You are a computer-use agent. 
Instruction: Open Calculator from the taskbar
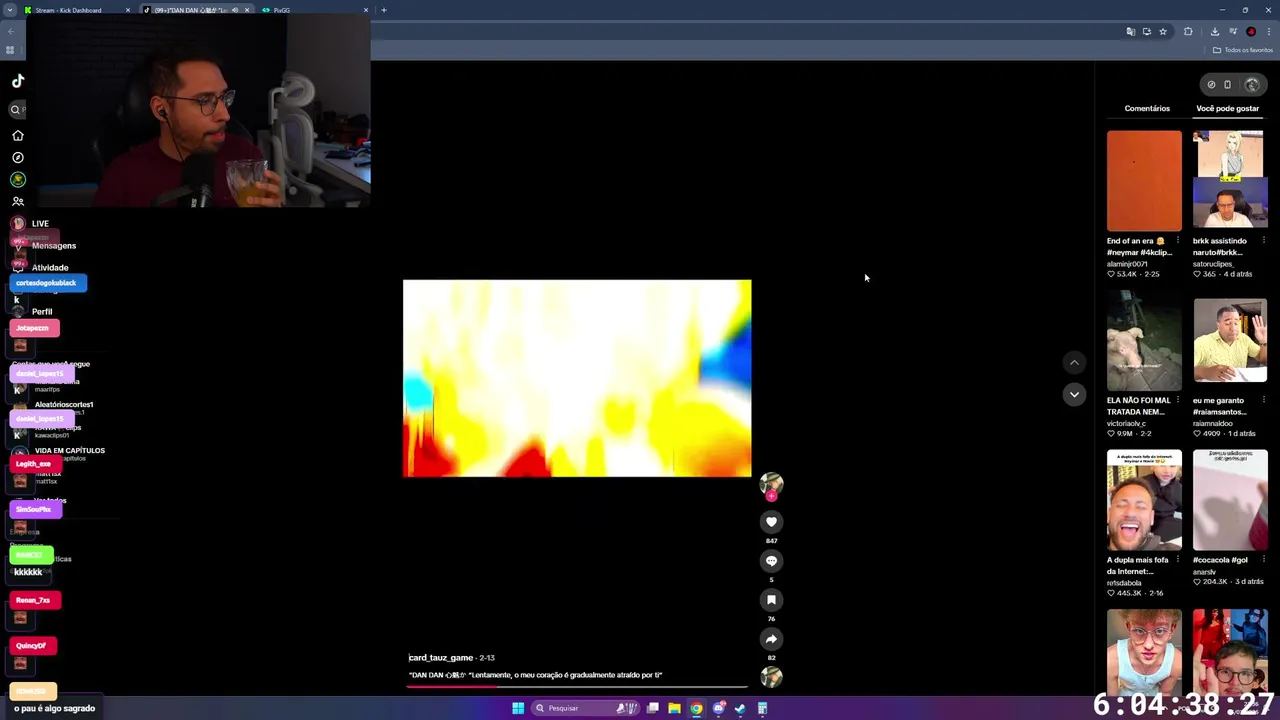762,708
